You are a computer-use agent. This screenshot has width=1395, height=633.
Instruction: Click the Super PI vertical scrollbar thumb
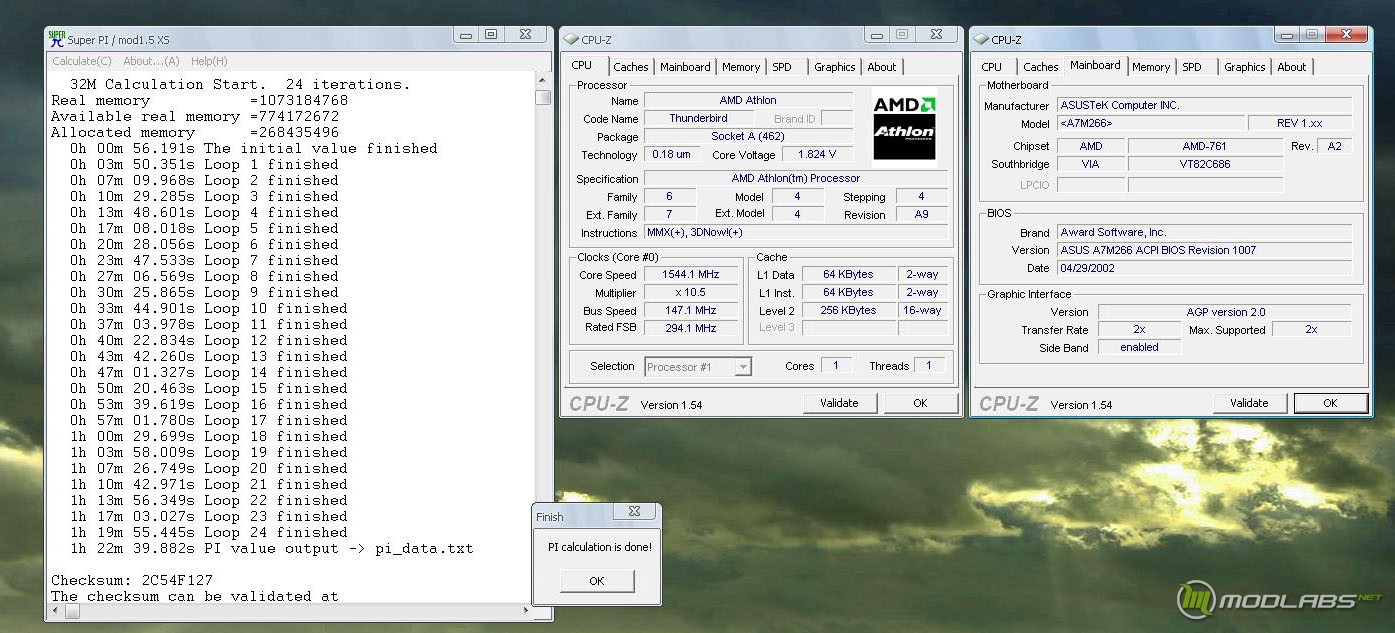point(543,97)
